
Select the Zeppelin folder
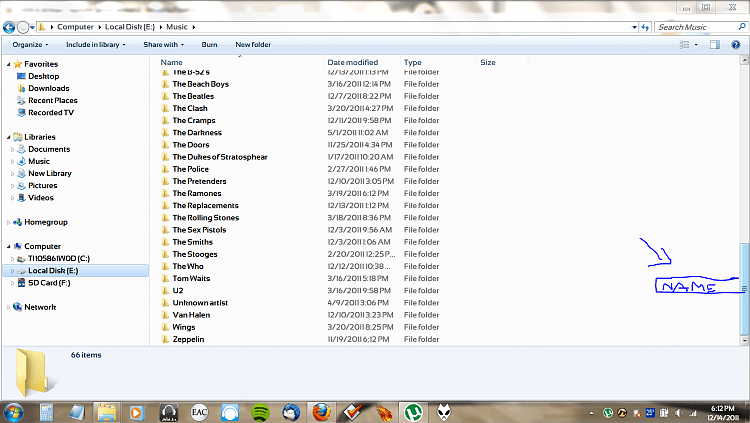click(188, 339)
